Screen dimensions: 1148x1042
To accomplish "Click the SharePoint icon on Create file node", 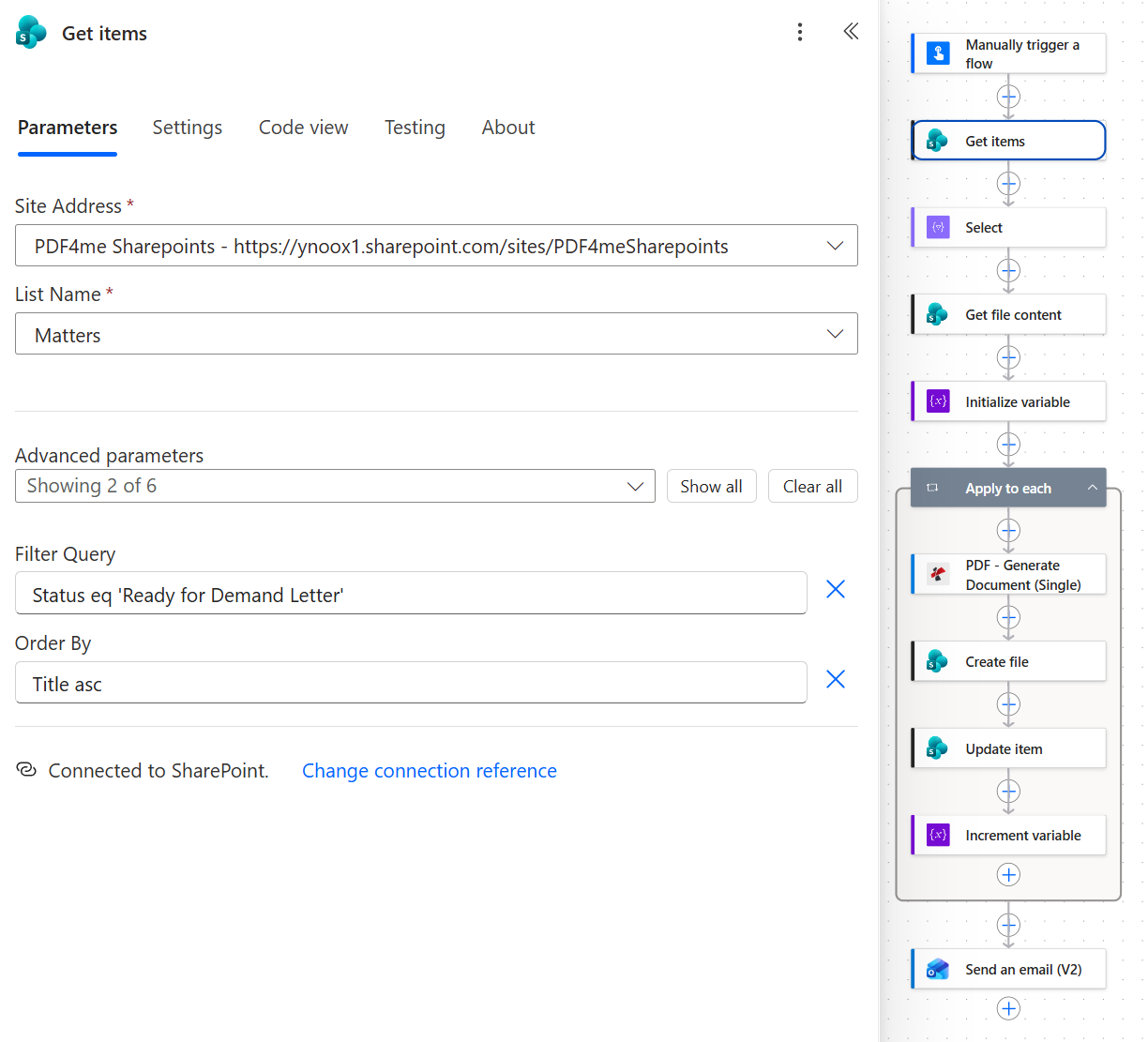I will (937, 661).
